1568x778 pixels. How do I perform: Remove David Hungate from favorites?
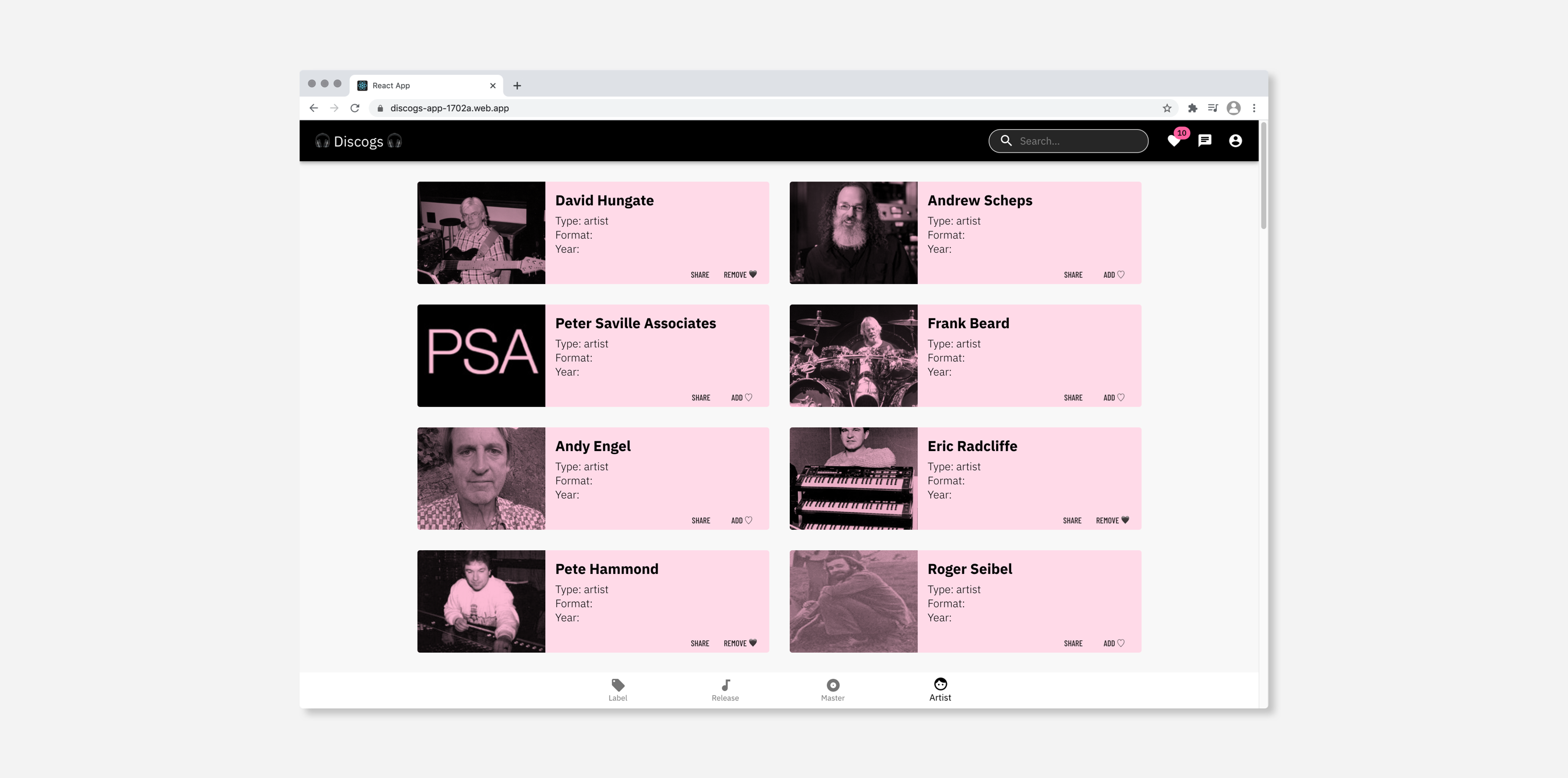740,275
